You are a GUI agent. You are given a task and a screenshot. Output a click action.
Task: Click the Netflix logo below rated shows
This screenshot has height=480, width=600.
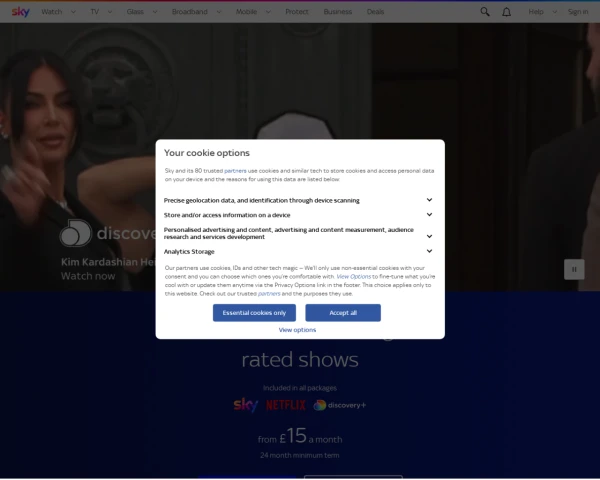coord(286,405)
